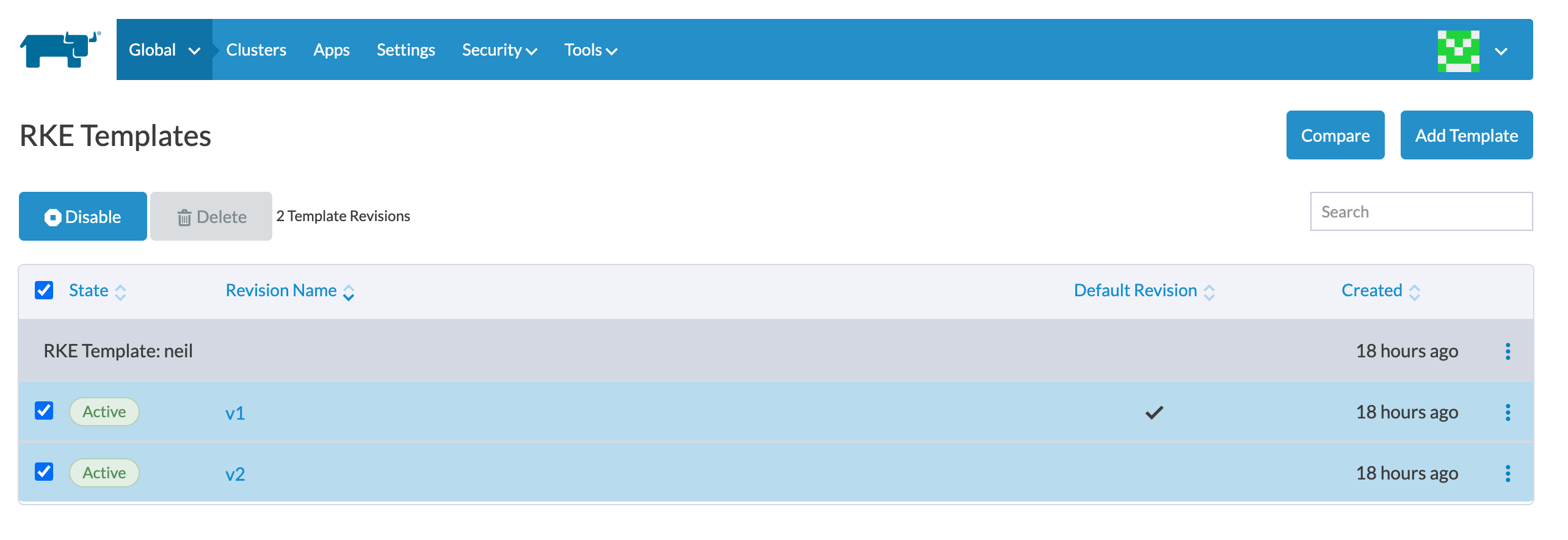Click the Active badge on v2 row
Image resolution: width=1568 pixels, height=540 pixels.
104,473
